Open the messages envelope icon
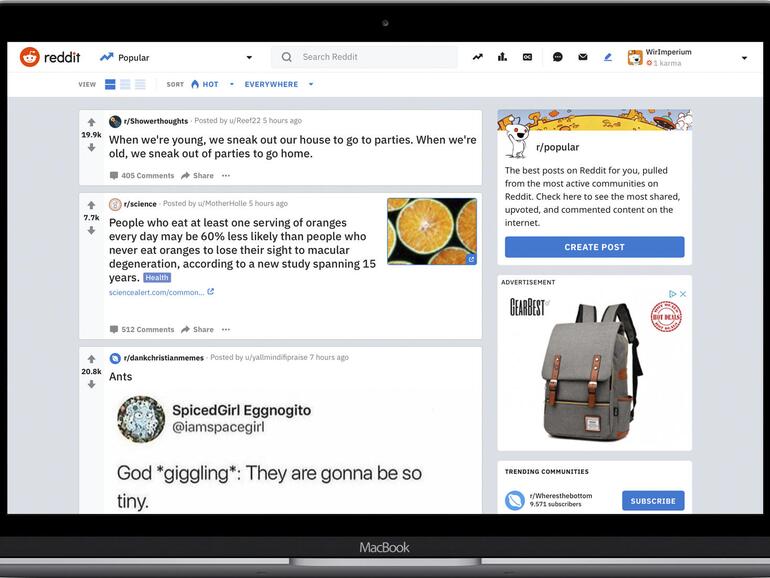Screen dimensions: 770x578 pos(583,57)
